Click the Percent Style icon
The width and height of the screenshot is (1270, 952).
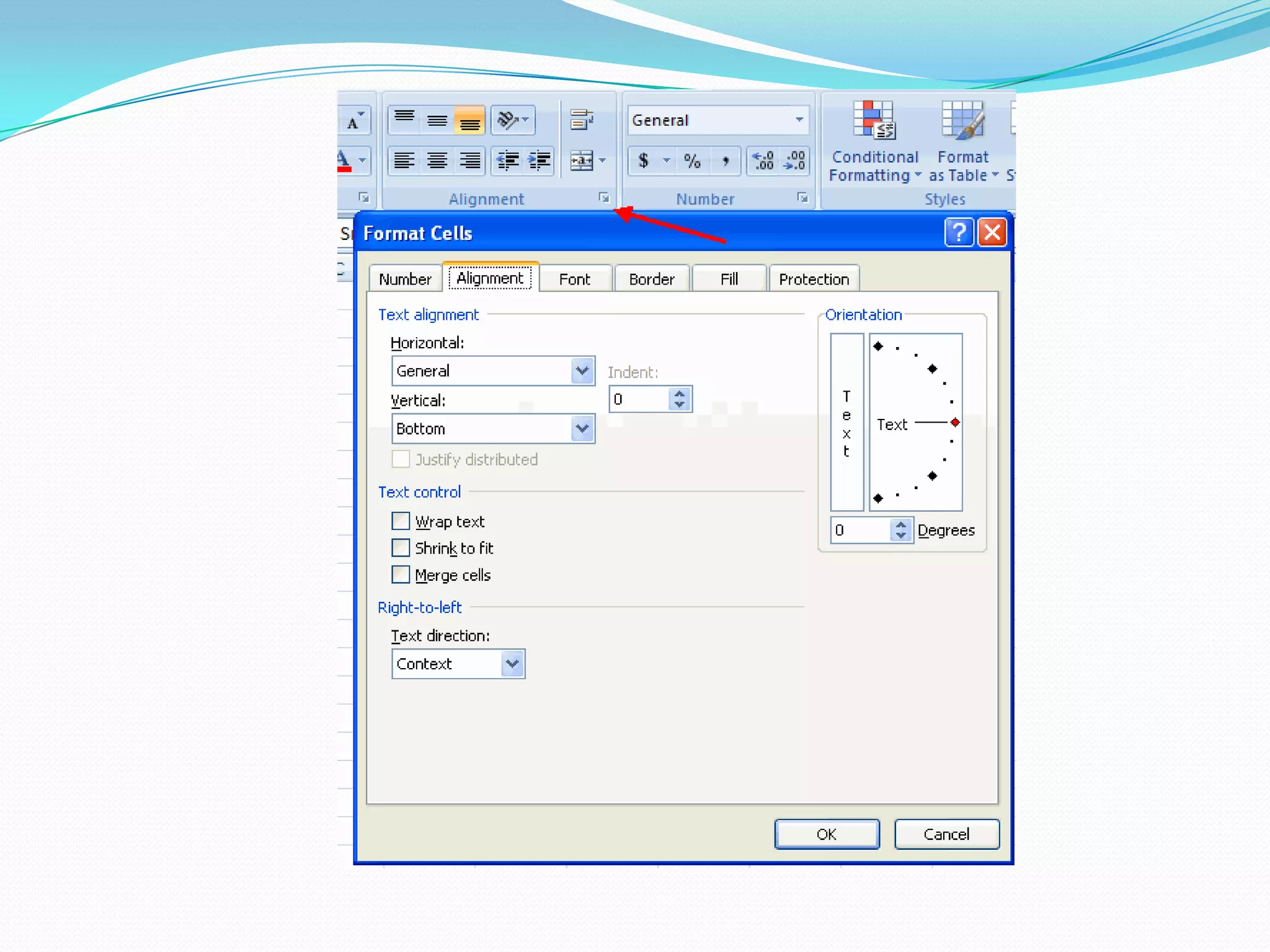point(692,161)
